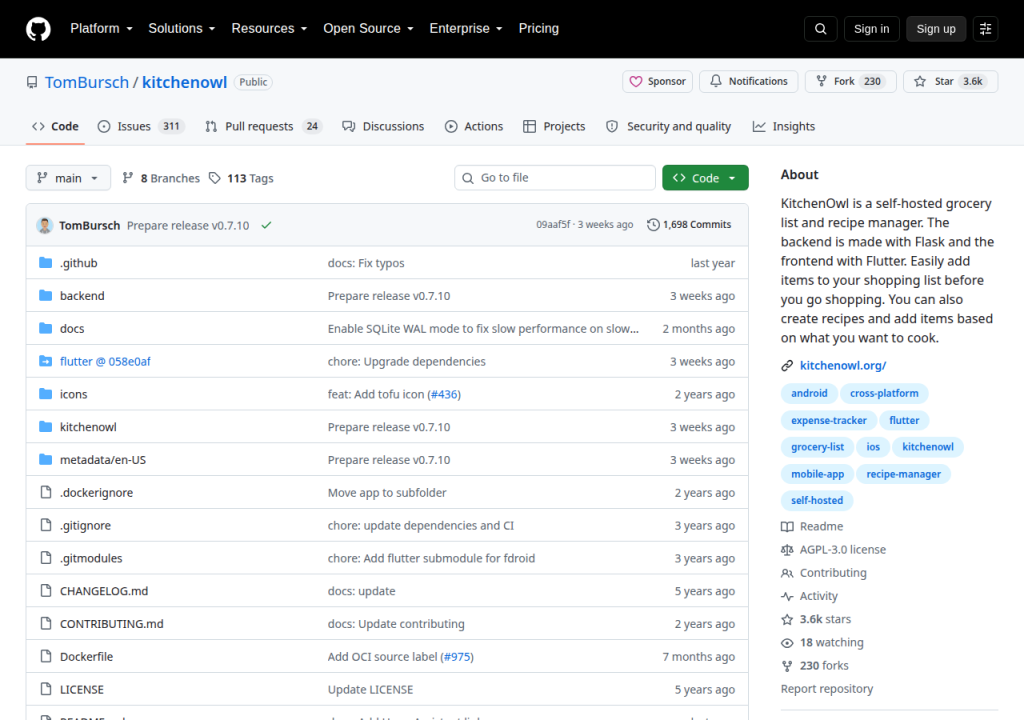Select the android topic tag
Viewport: 1024px width, 720px height.
click(809, 393)
